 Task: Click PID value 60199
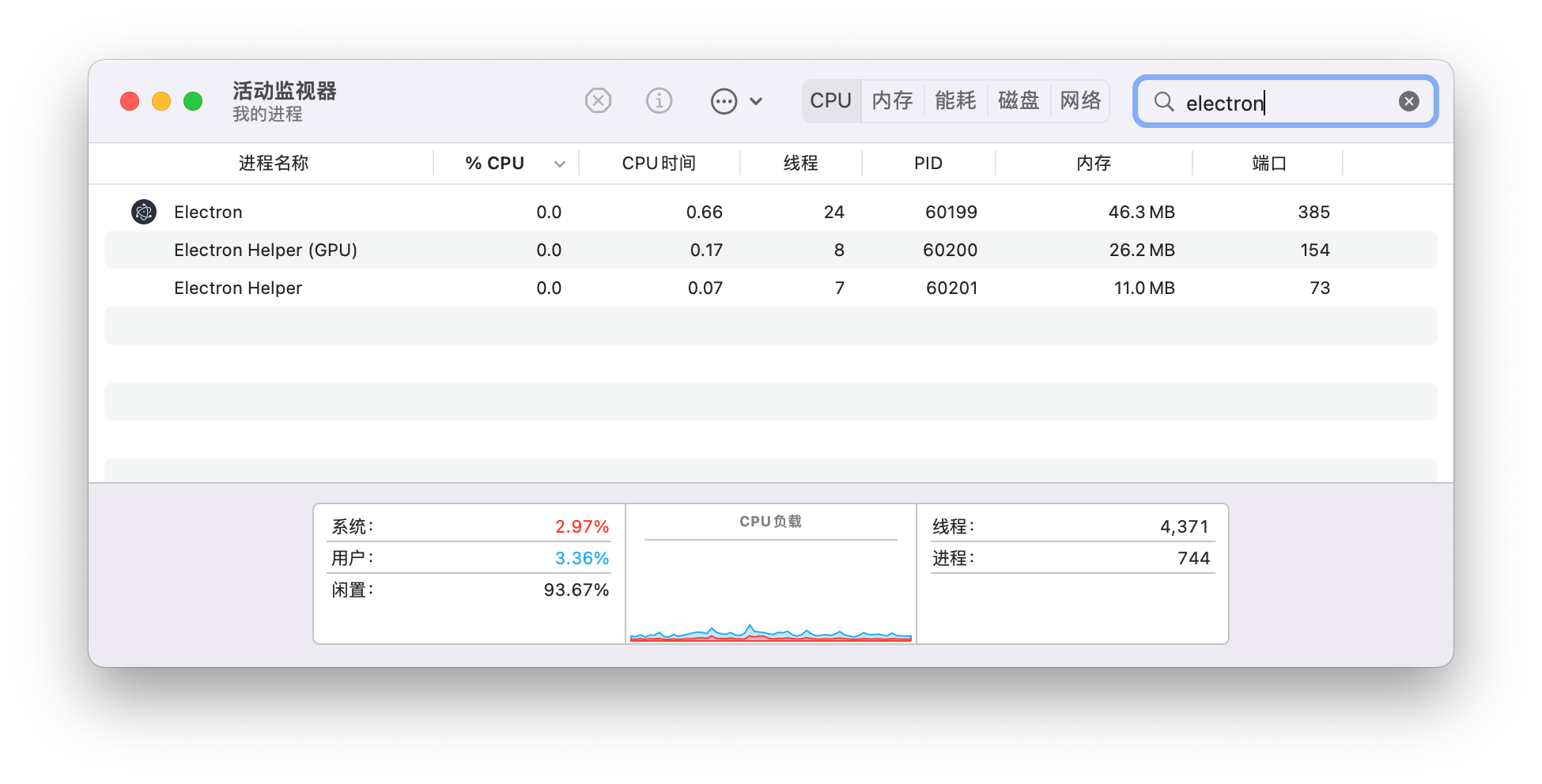[x=951, y=212]
